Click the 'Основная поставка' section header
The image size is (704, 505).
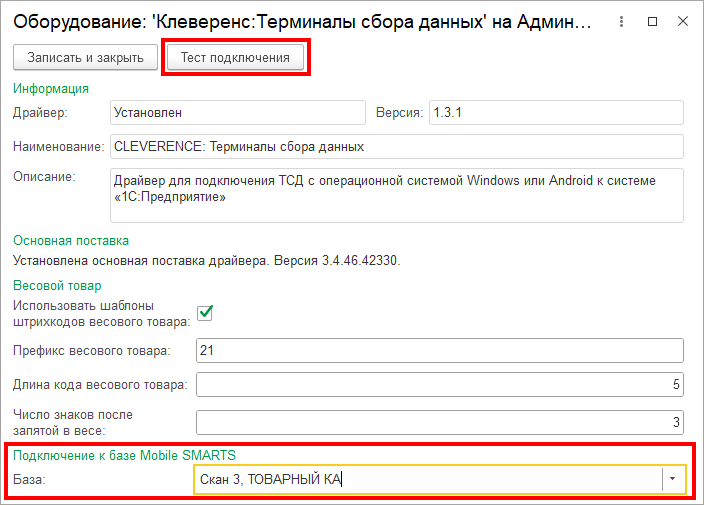(x=71, y=241)
